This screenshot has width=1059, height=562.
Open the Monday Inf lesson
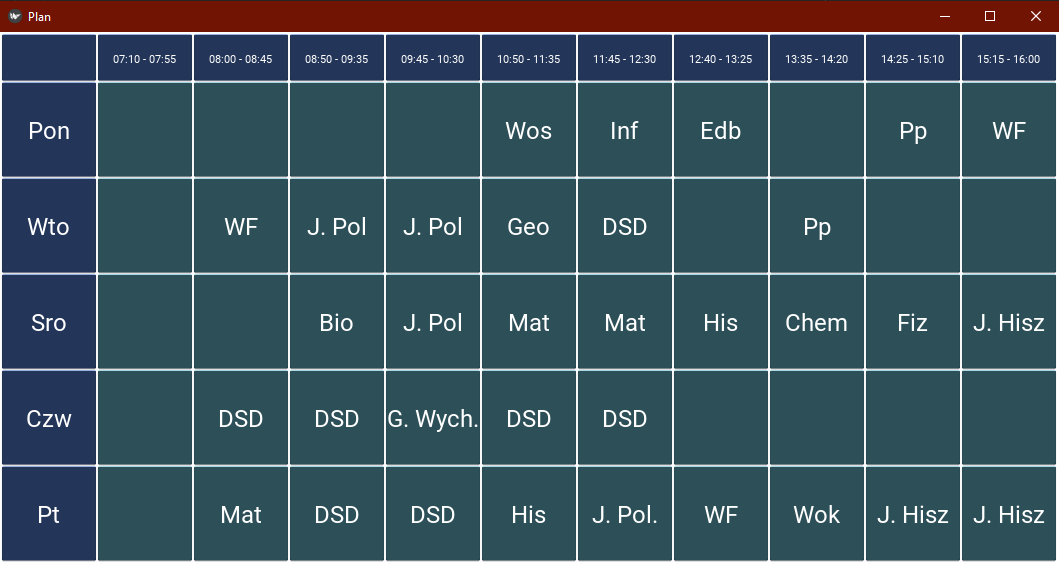coord(625,130)
